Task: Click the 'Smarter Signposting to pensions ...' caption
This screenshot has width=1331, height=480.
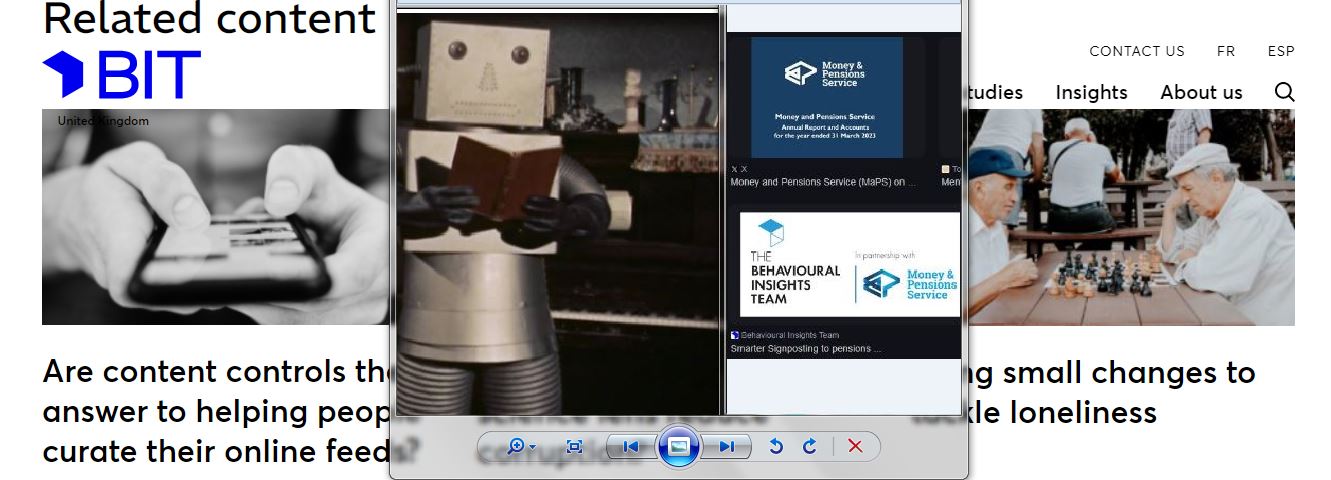Action: coord(806,349)
